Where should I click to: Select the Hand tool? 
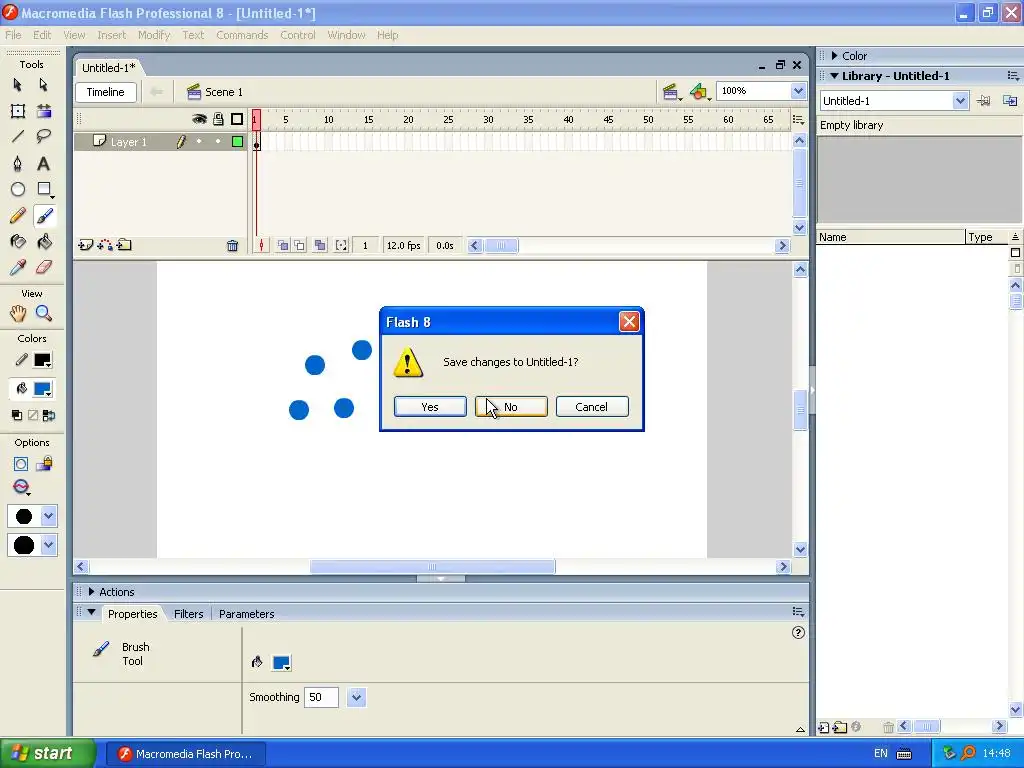click(18, 313)
